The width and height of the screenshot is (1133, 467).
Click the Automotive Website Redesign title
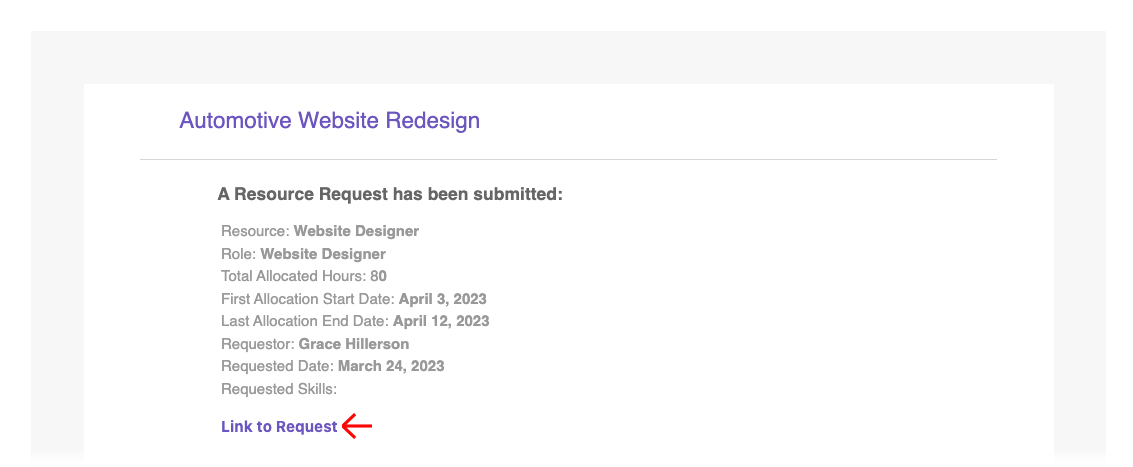[329, 121]
